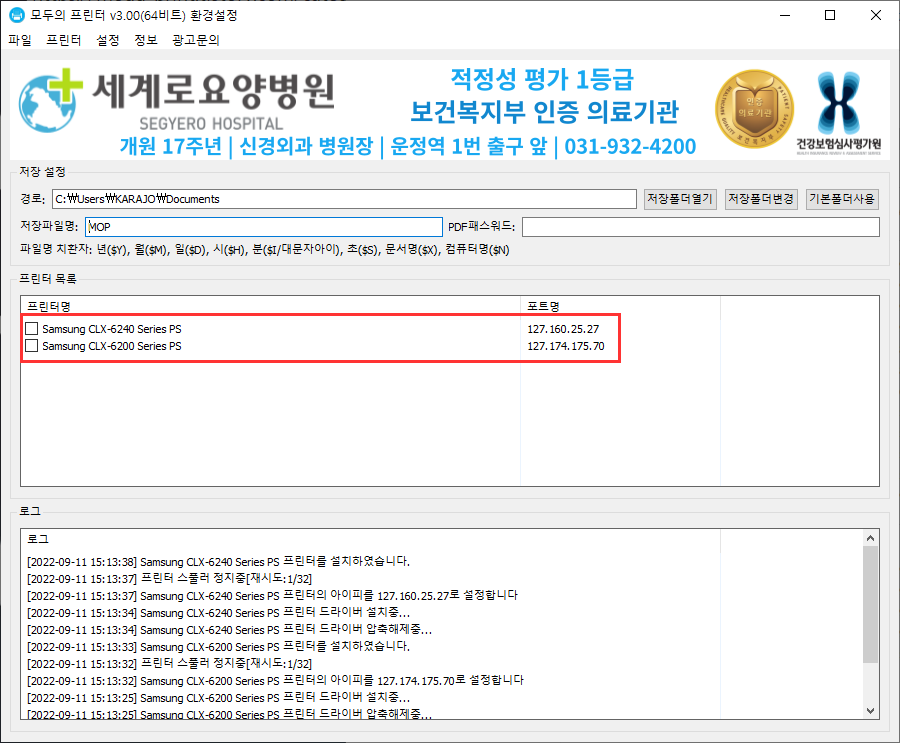Open the 파일 menu
Viewport: 900px width, 743px height.
[19, 41]
